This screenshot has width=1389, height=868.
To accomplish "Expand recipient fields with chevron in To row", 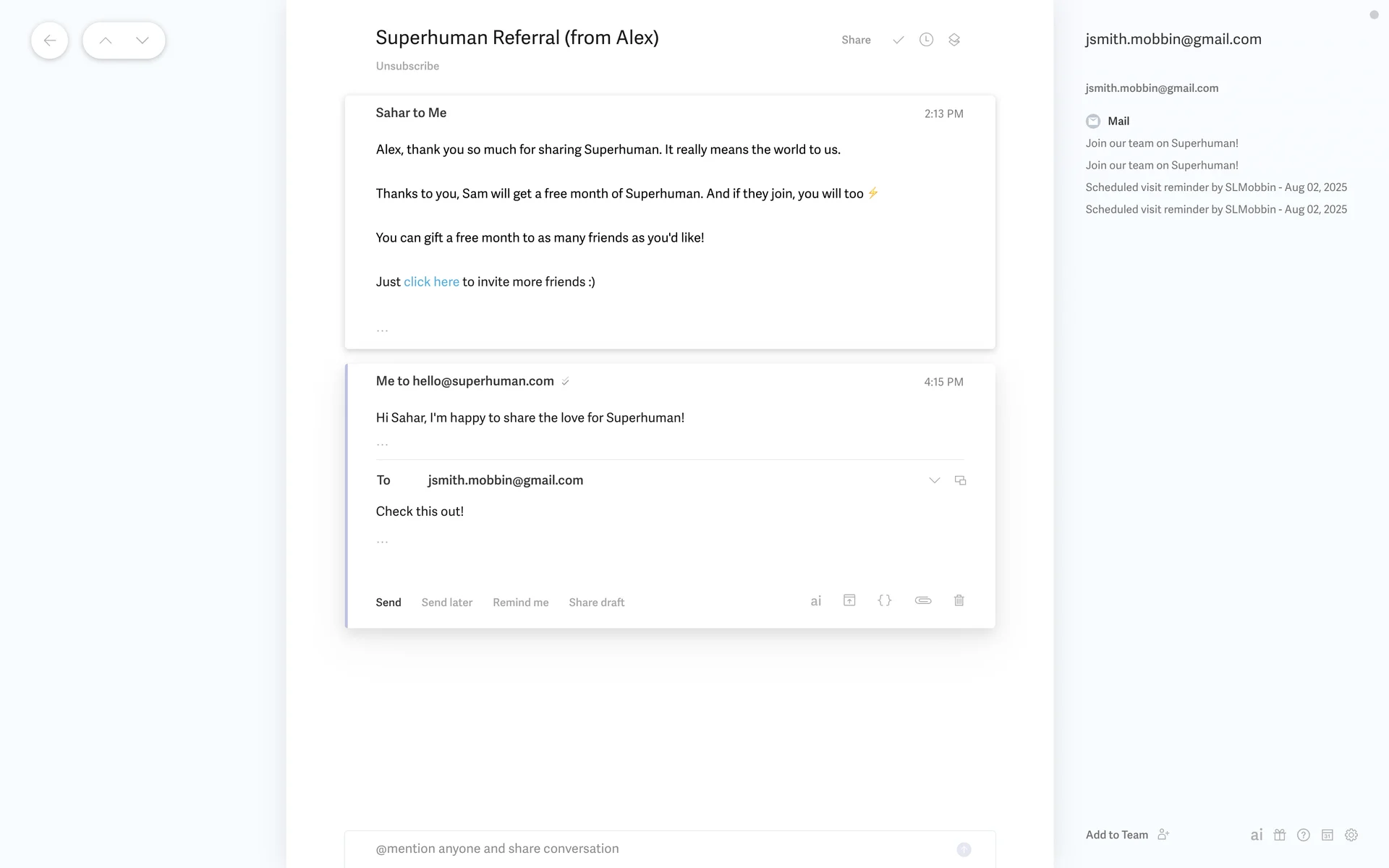I will (934, 480).
